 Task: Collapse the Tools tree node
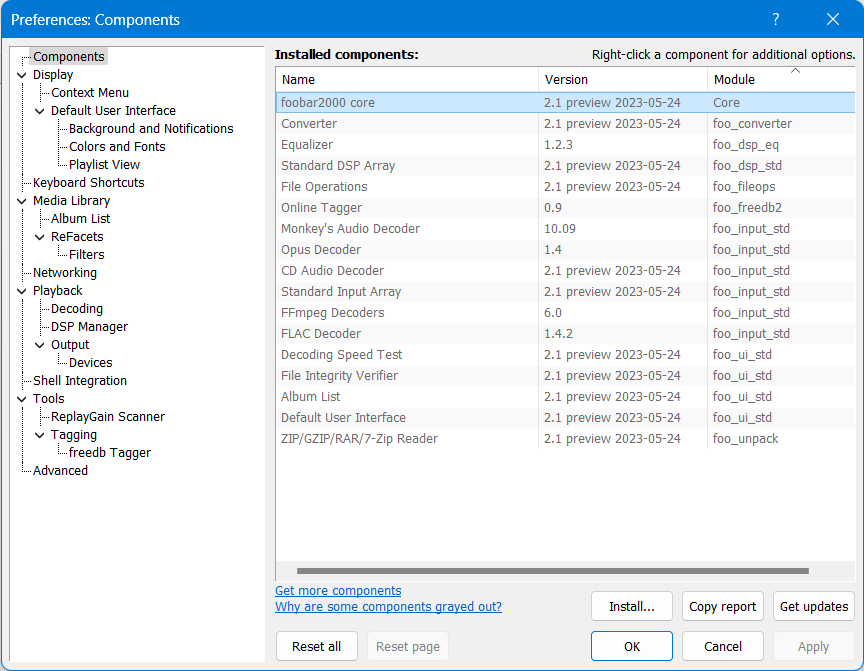coord(21,399)
